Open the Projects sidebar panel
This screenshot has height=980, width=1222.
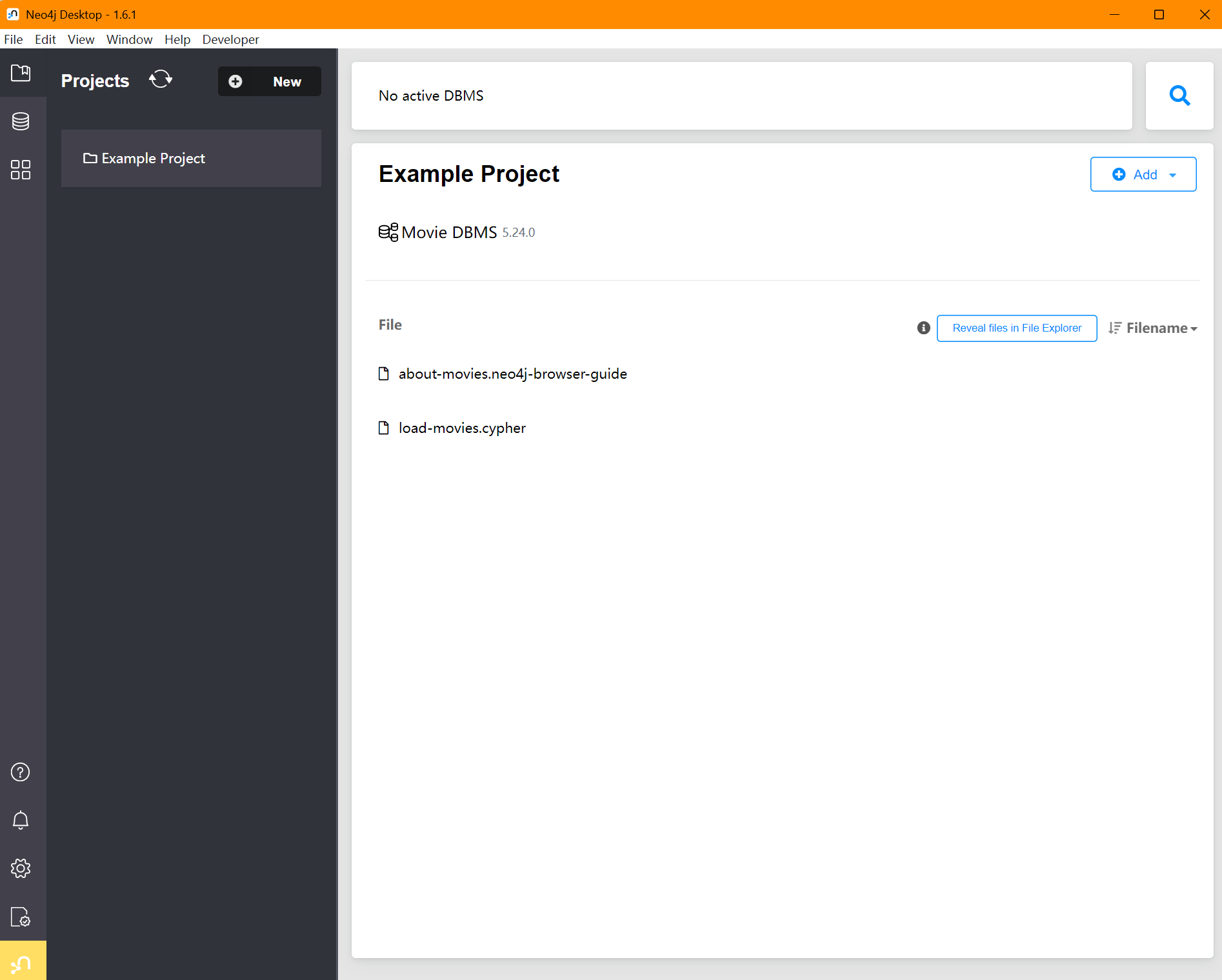point(20,74)
